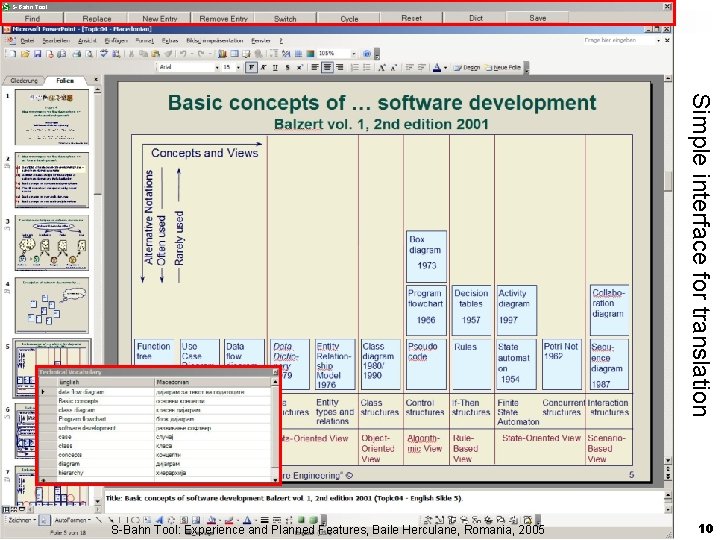The height and width of the screenshot is (540, 720).
Task: Click the Fill Color bucket in drawing toolbar
Action: point(212,520)
